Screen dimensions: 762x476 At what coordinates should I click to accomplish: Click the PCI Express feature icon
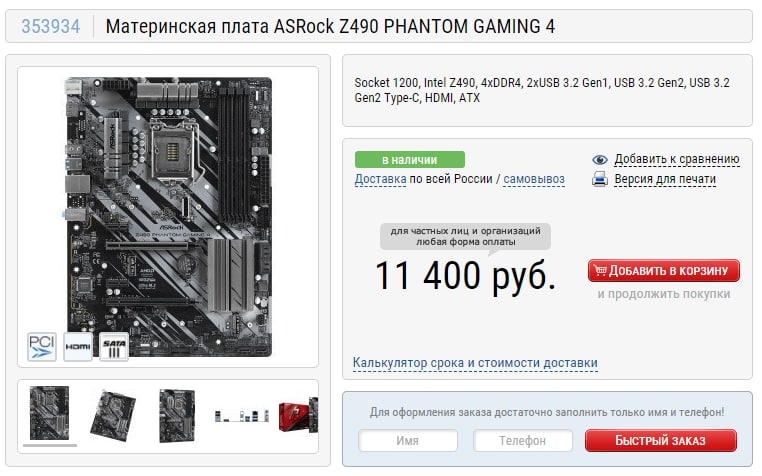[x=42, y=347]
